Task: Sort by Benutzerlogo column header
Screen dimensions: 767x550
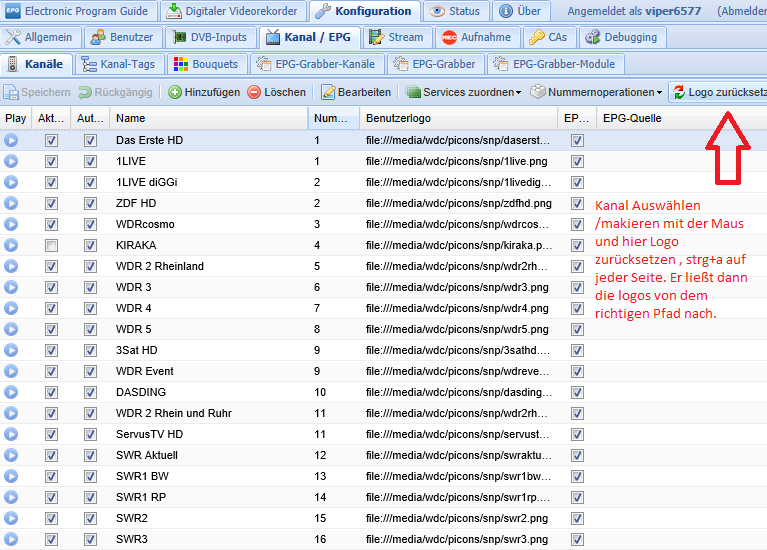Action: pos(458,118)
